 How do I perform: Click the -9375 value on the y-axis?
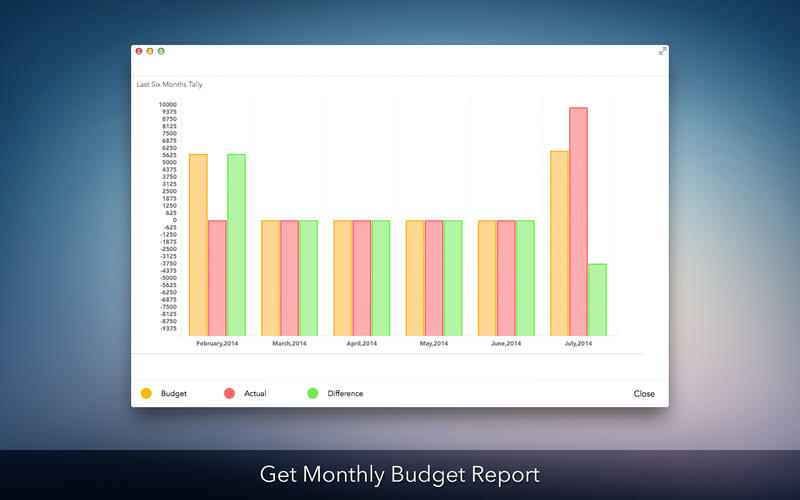[169, 329]
